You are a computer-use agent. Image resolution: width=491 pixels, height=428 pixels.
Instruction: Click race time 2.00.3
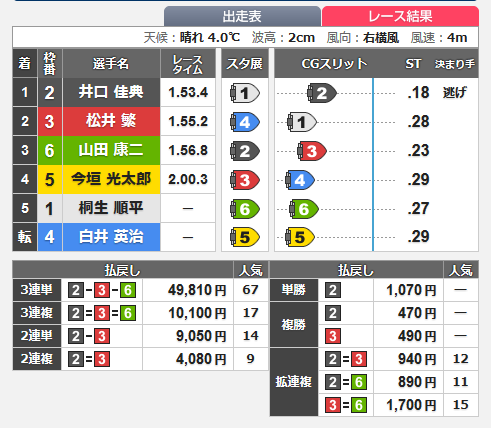[x=188, y=179]
